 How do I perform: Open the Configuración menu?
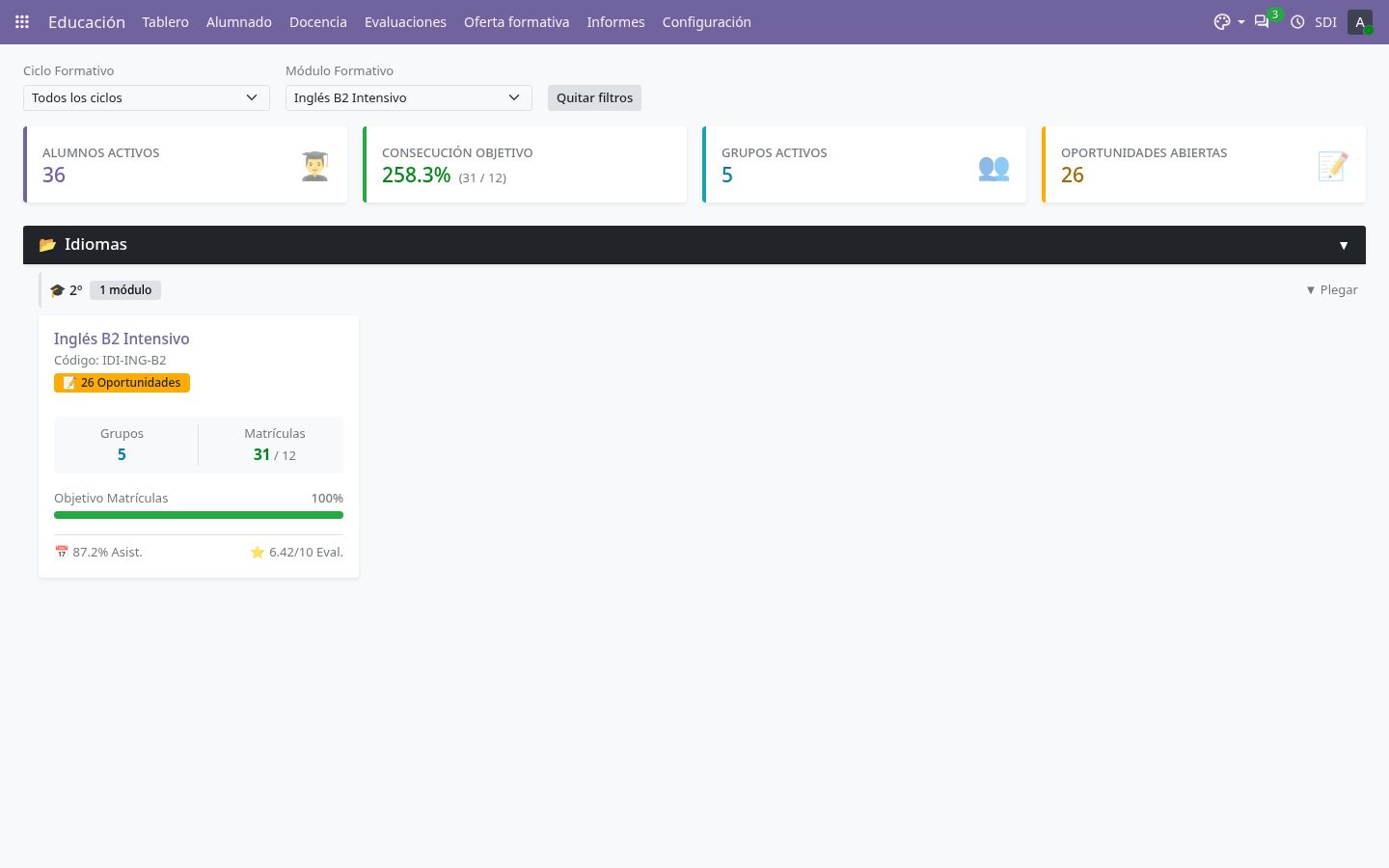pos(706,21)
